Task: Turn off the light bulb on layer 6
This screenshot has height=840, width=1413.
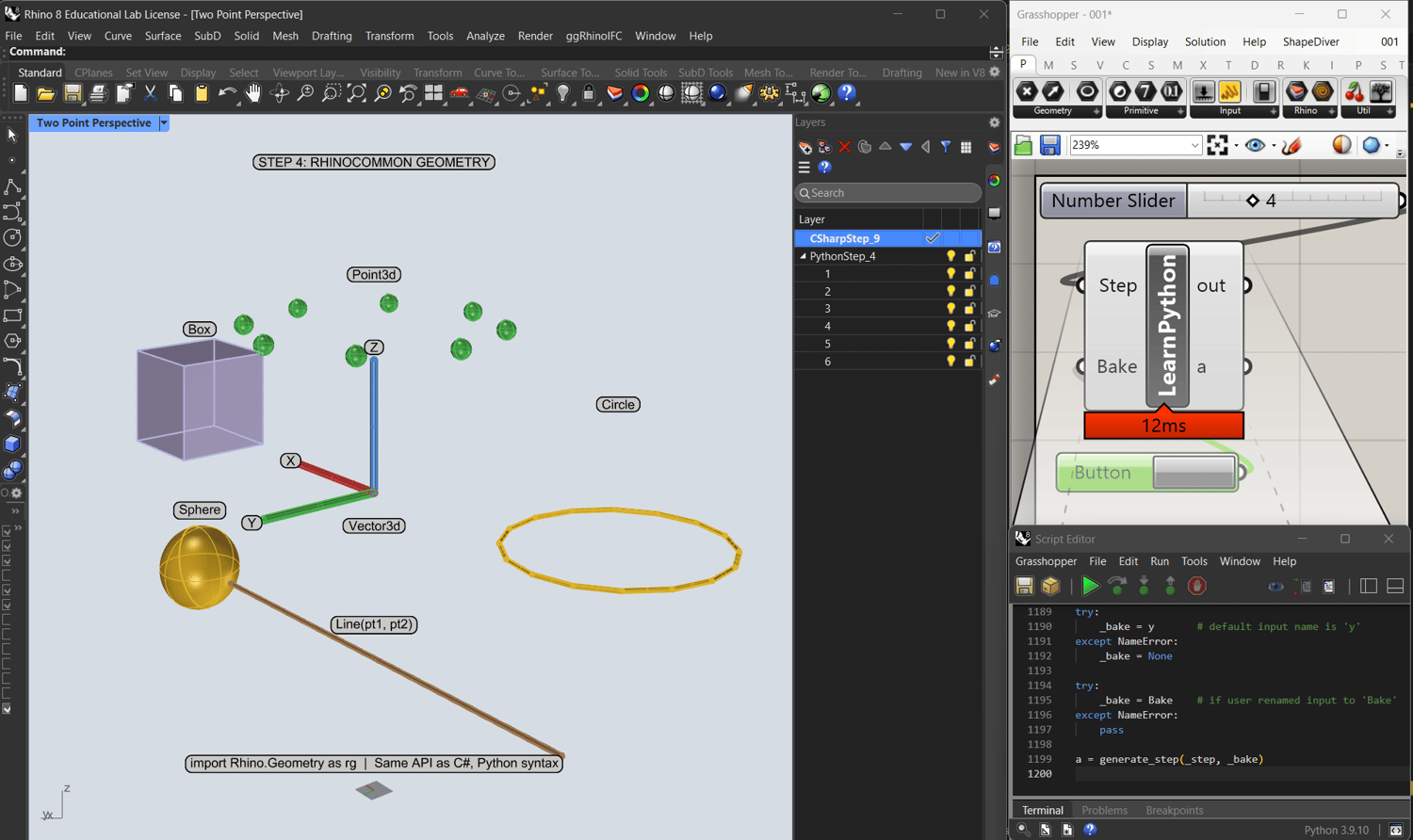Action: [x=950, y=362]
